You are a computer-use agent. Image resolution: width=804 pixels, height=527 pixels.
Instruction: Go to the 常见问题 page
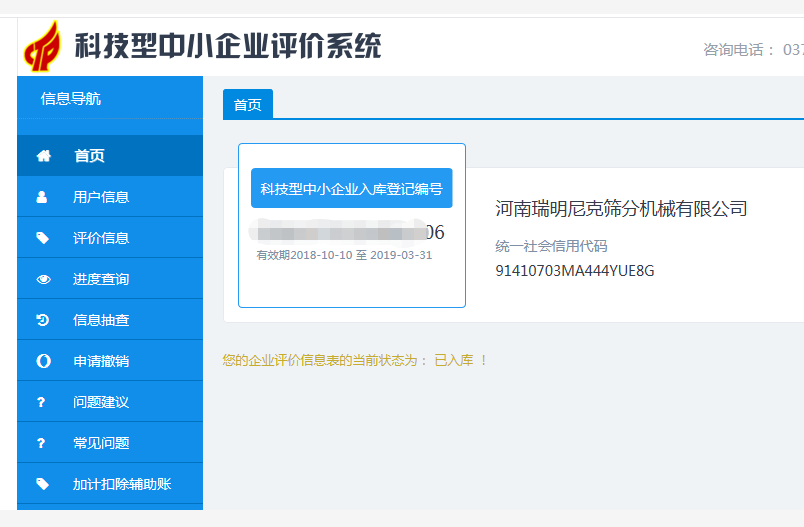pyautogui.click(x=101, y=443)
